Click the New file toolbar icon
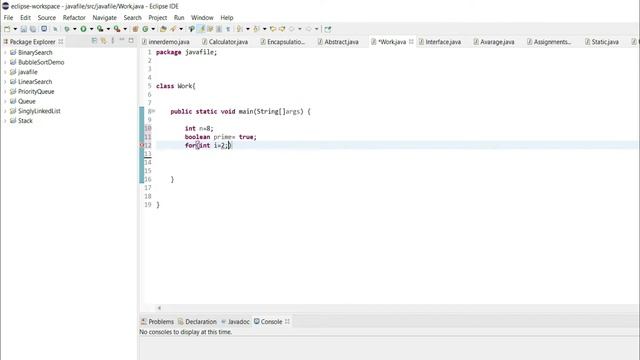 pyautogui.click(x=7, y=29)
